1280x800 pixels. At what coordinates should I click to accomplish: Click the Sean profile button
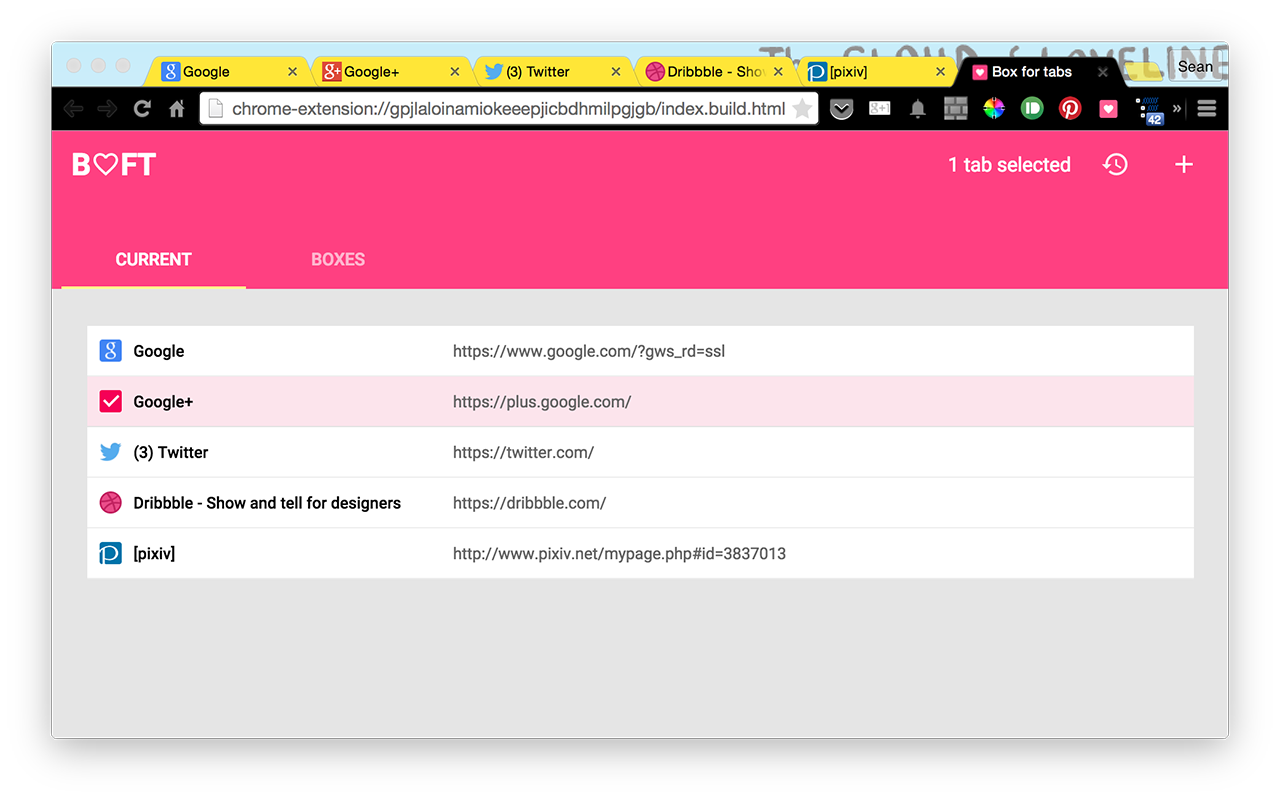click(x=1195, y=67)
